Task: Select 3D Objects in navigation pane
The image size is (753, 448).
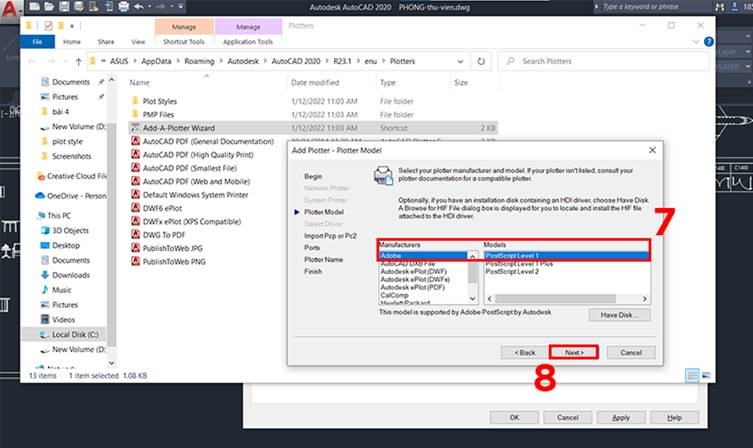Action: coord(70,230)
